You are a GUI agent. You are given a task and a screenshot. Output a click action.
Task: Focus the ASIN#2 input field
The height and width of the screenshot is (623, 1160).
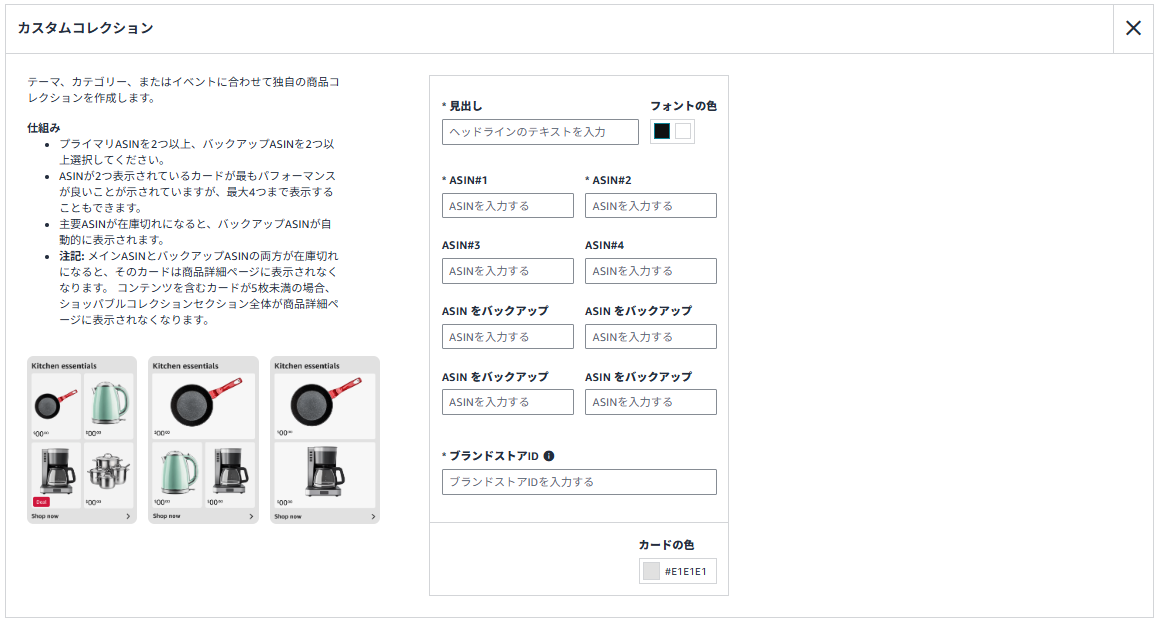pos(651,206)
